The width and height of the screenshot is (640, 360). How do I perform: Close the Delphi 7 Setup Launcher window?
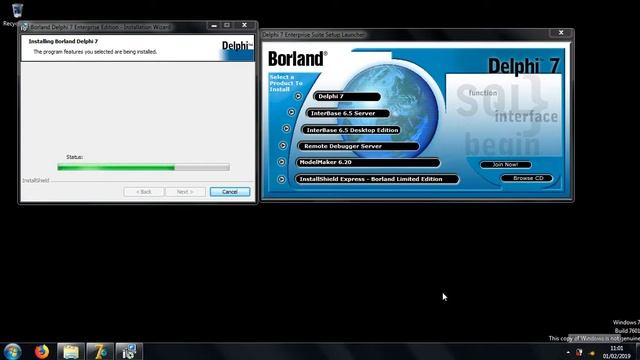pos(561,33)
